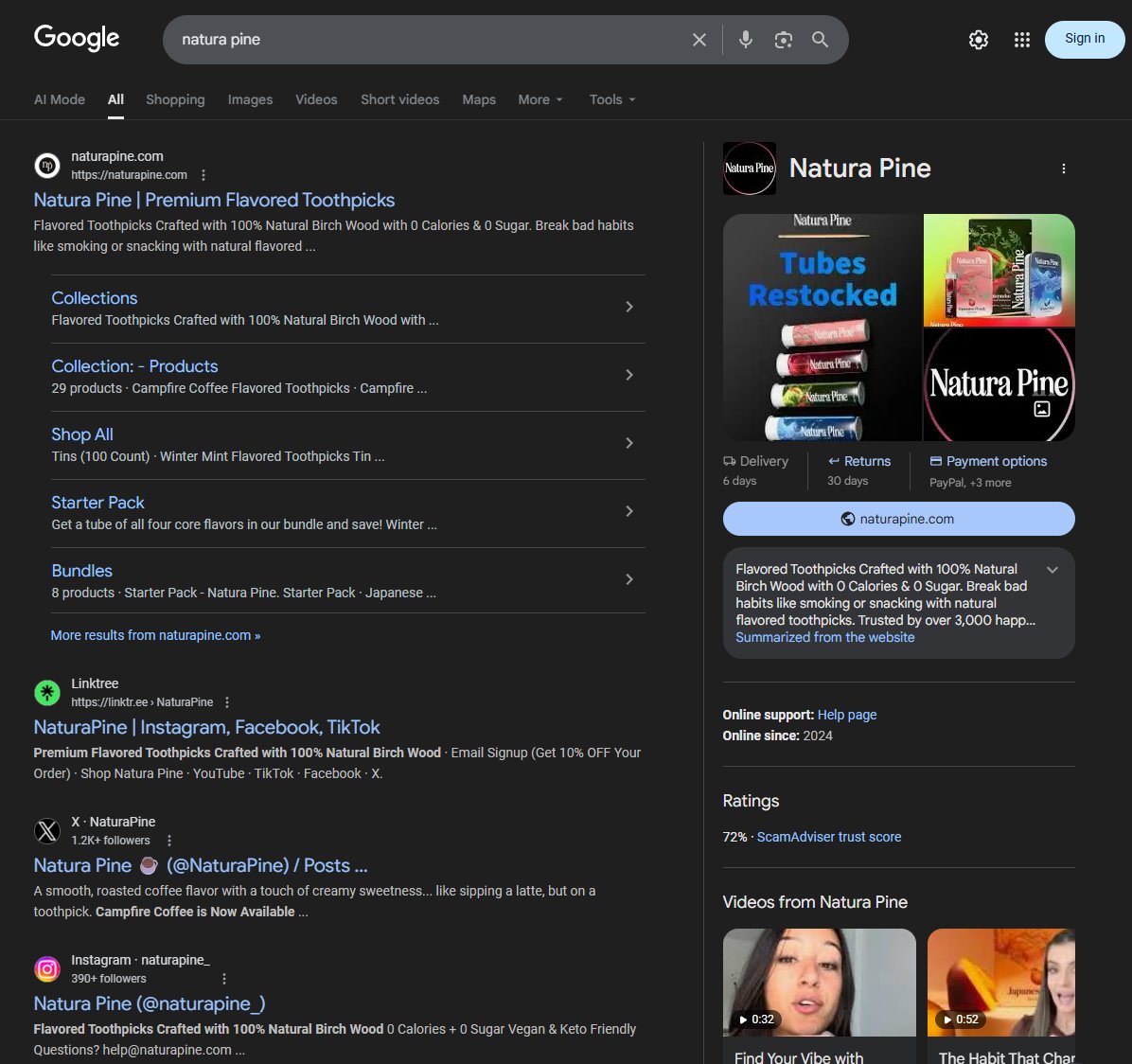The image size is (1132, 1064).
Task: Open ScamAdviser trust score link
Action: pos(829,837)
